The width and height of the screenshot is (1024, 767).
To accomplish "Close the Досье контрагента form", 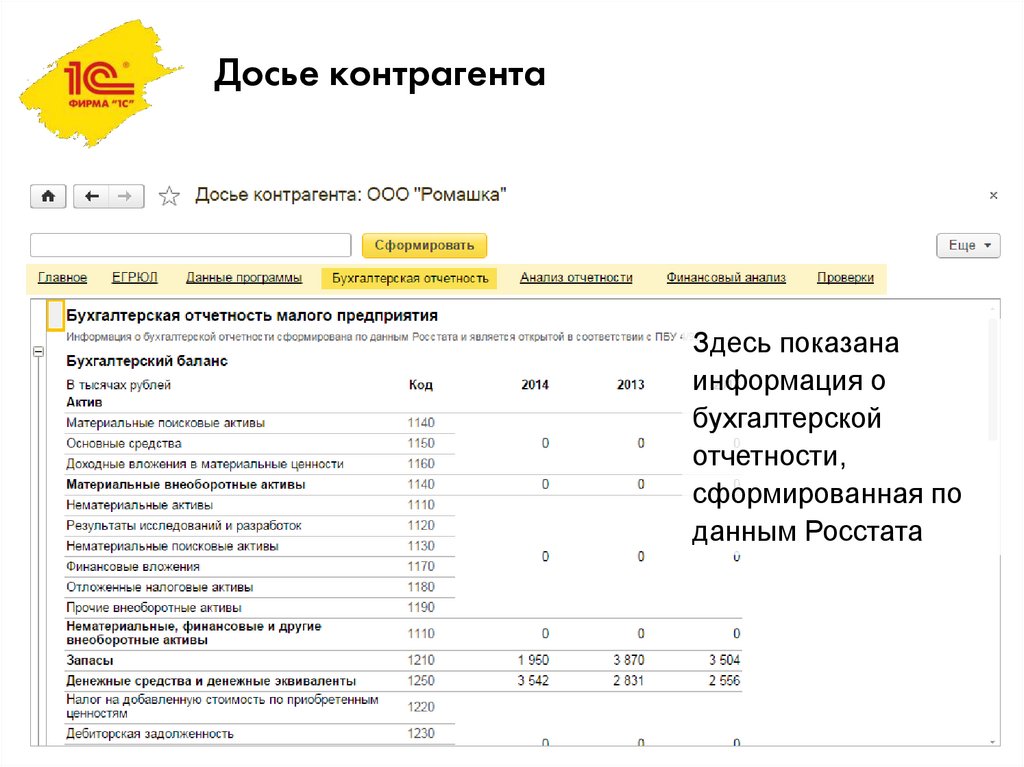I will [993, 196].
